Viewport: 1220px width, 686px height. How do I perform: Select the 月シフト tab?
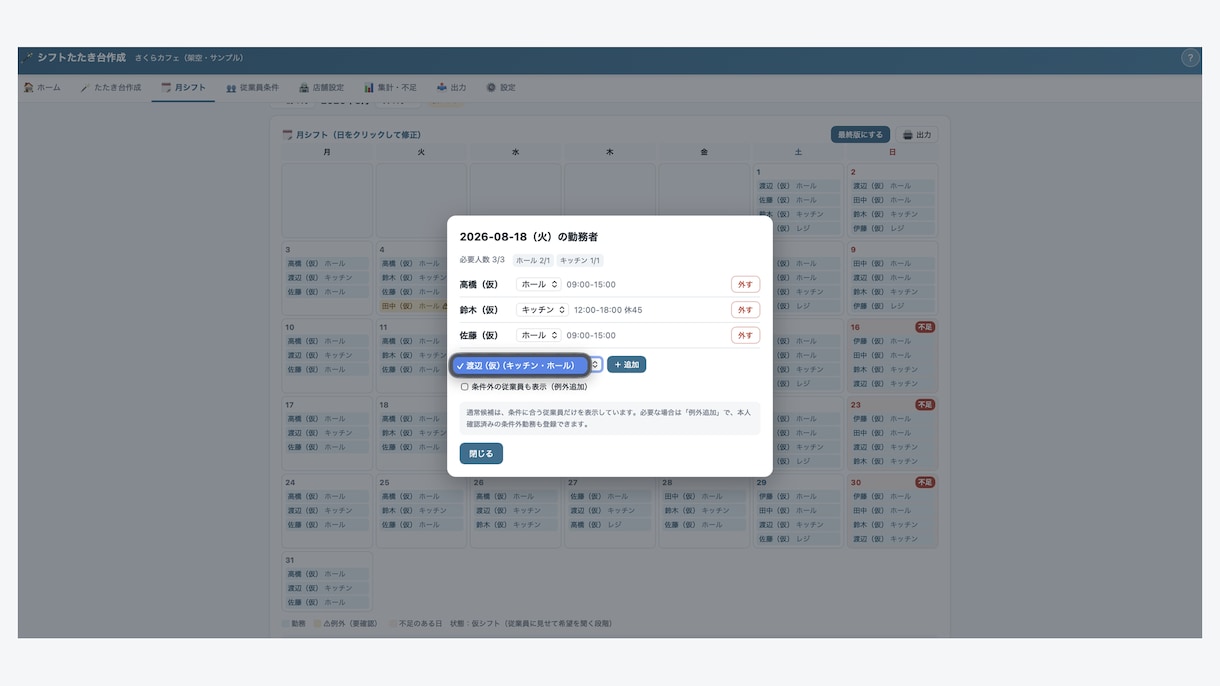(x=183, y=88)
